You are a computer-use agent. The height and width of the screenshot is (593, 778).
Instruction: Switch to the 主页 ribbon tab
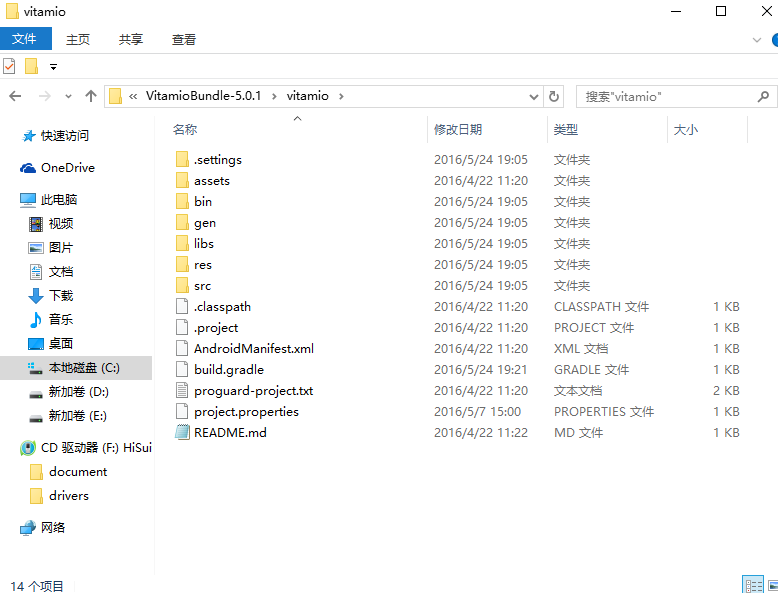78,39
